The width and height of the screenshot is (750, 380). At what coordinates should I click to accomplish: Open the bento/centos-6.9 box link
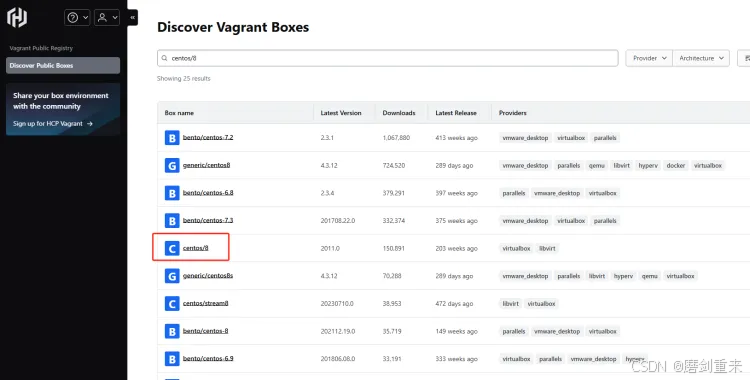click(x=208, y=358)
